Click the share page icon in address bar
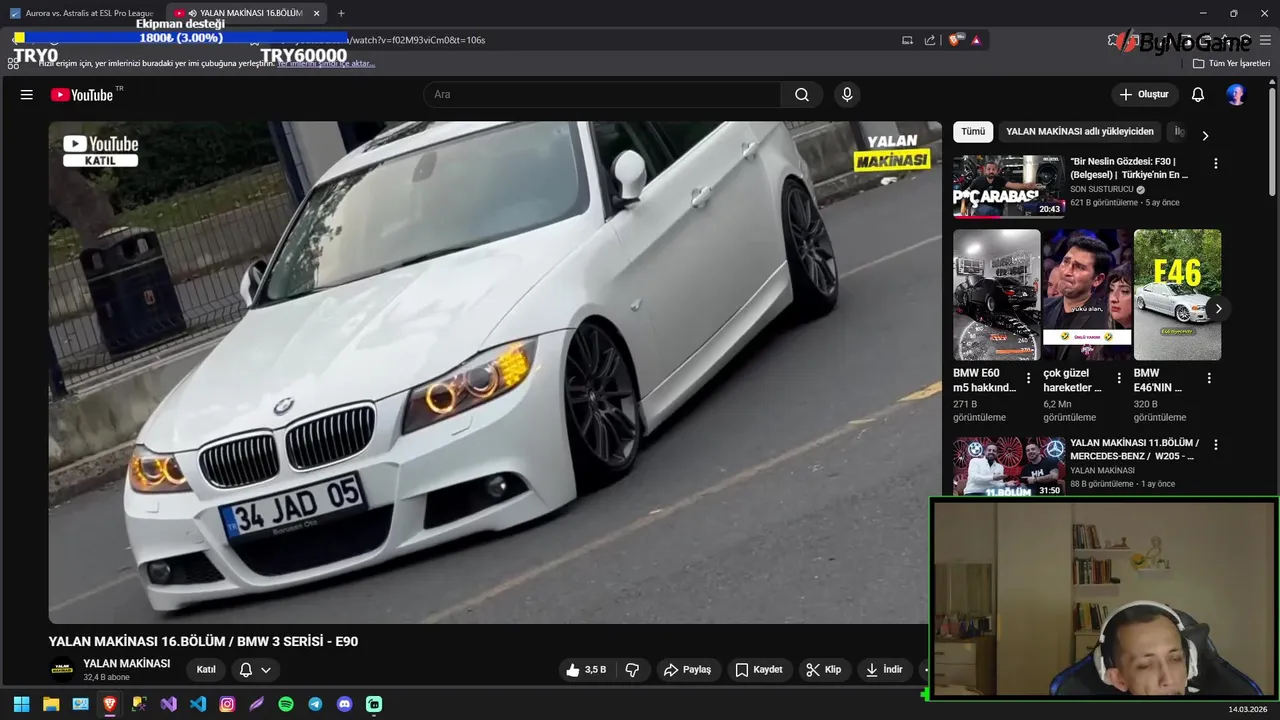This screenshot has width=1280, height=720. (930, 40)
